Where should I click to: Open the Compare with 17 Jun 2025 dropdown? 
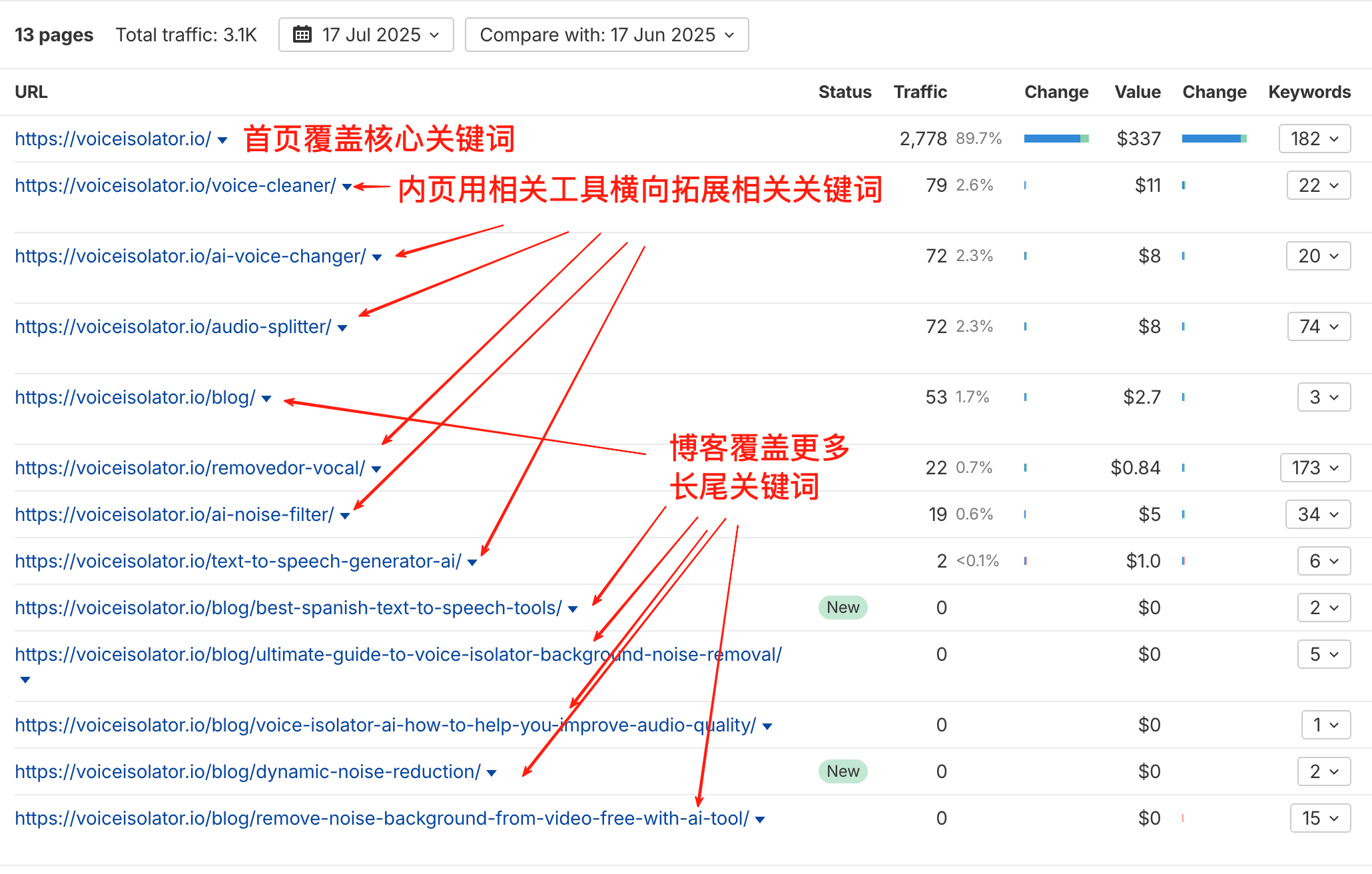click(607, 35)
